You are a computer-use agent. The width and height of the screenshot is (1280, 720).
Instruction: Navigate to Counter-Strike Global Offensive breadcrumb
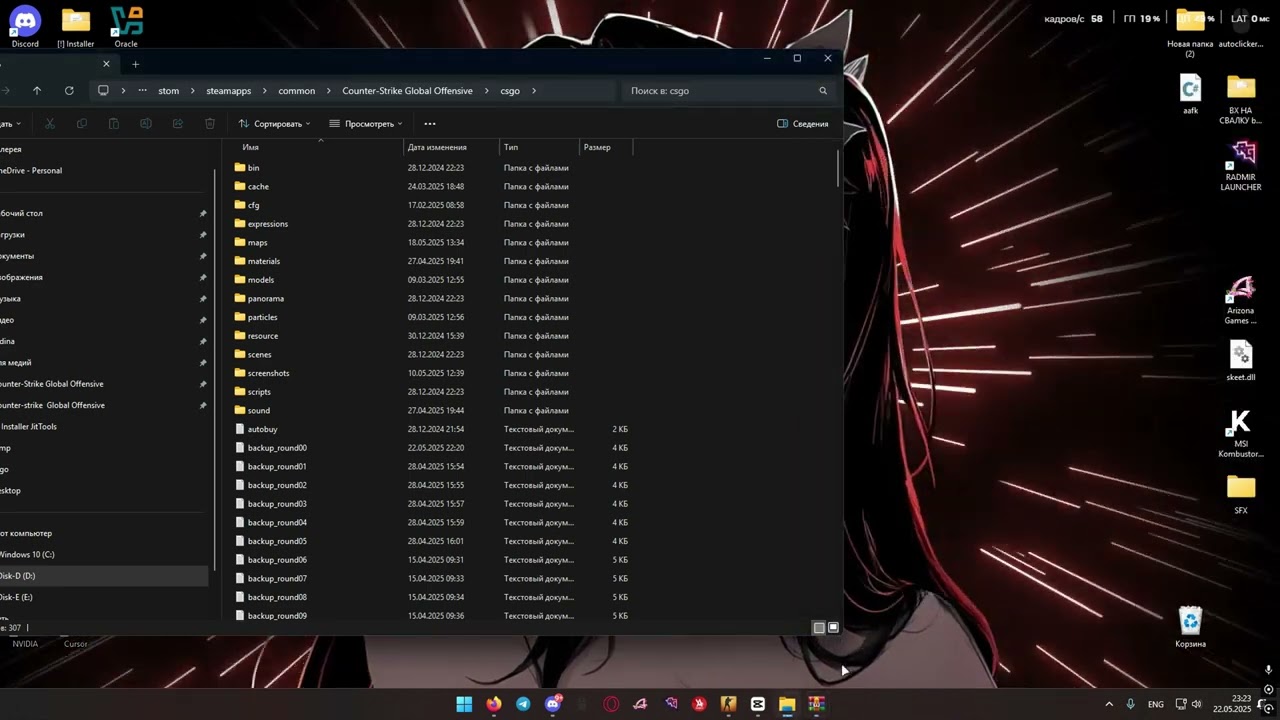point(407,91)
